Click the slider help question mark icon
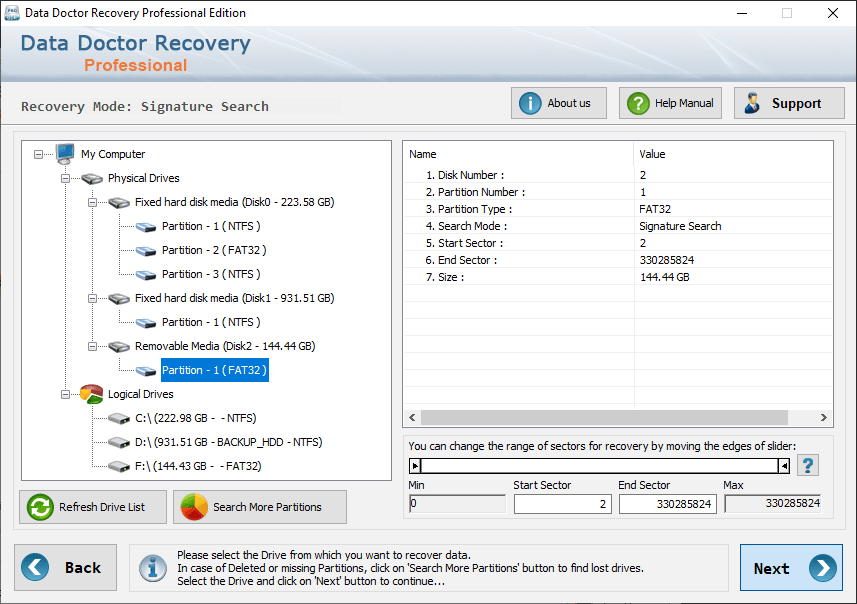 pyautogui.click(x=808, y=466)
